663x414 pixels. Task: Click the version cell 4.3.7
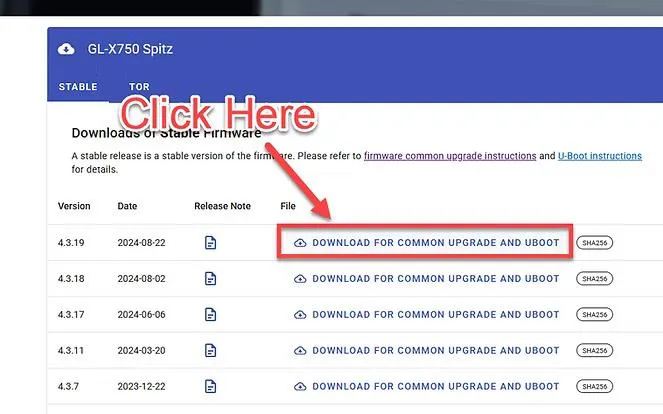[68, 387]
